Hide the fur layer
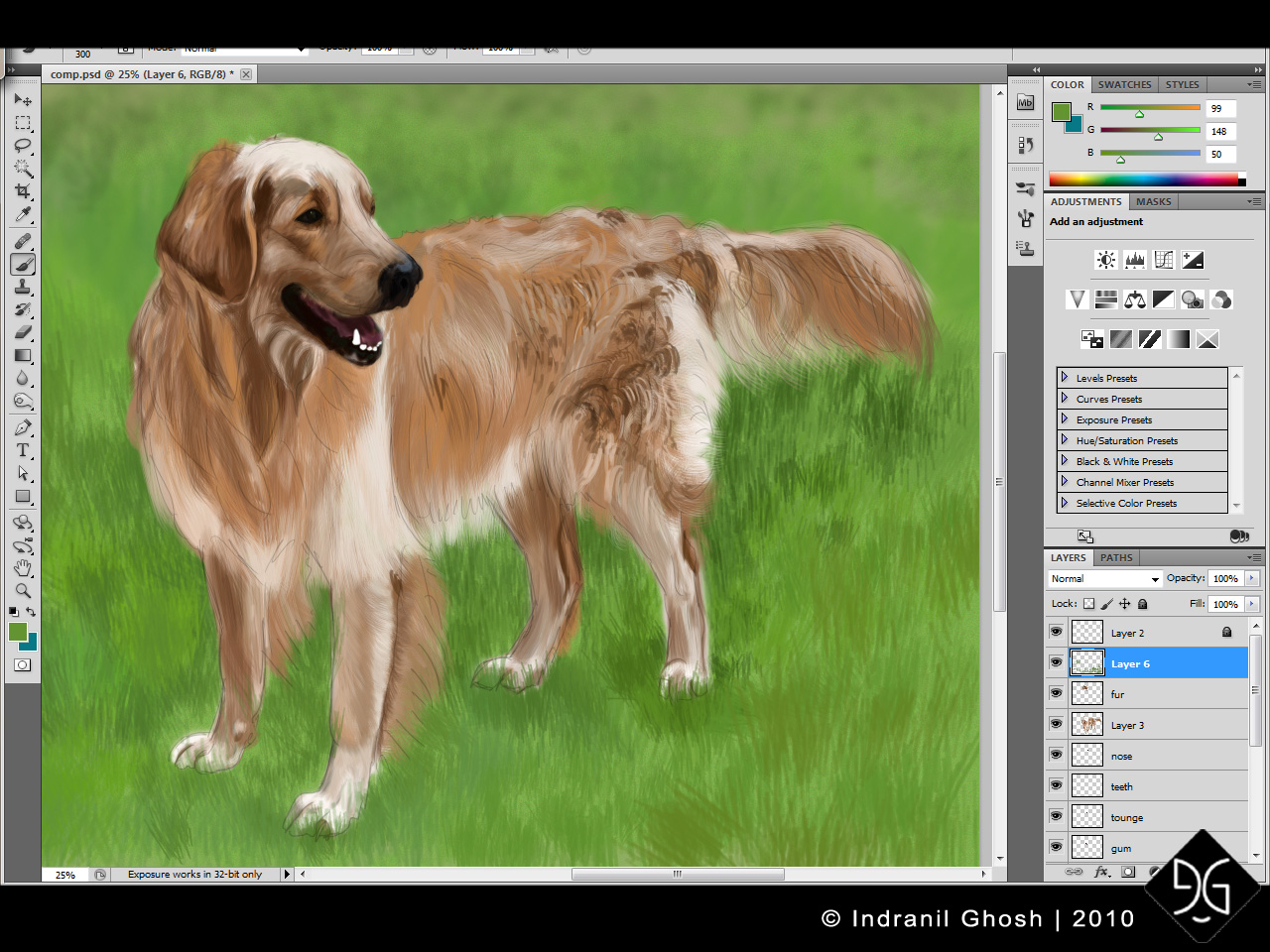This screenshot has width=1270, height=952. click(1056, 693)
